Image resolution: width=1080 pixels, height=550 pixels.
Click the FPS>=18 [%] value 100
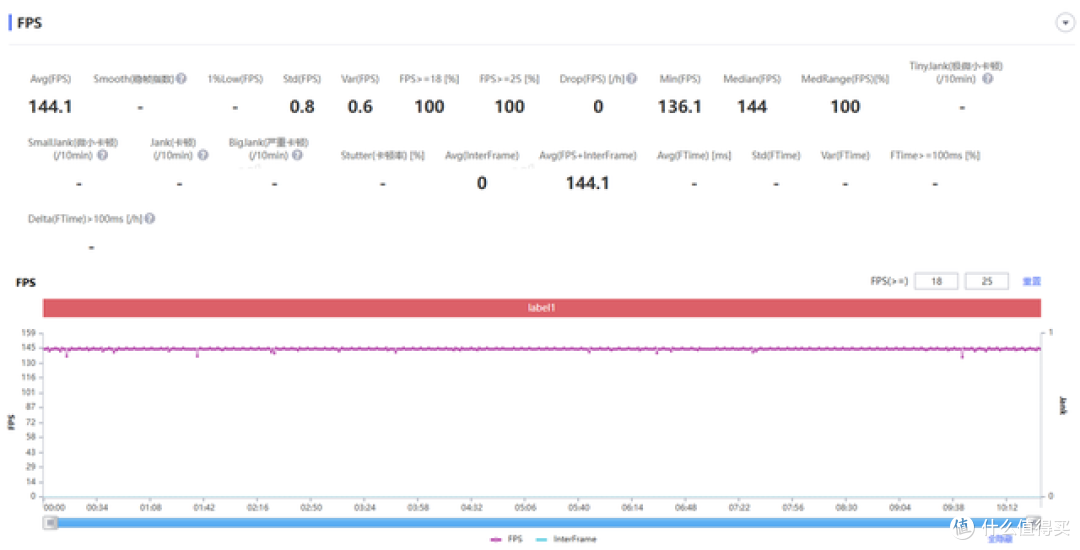[429, 107]
